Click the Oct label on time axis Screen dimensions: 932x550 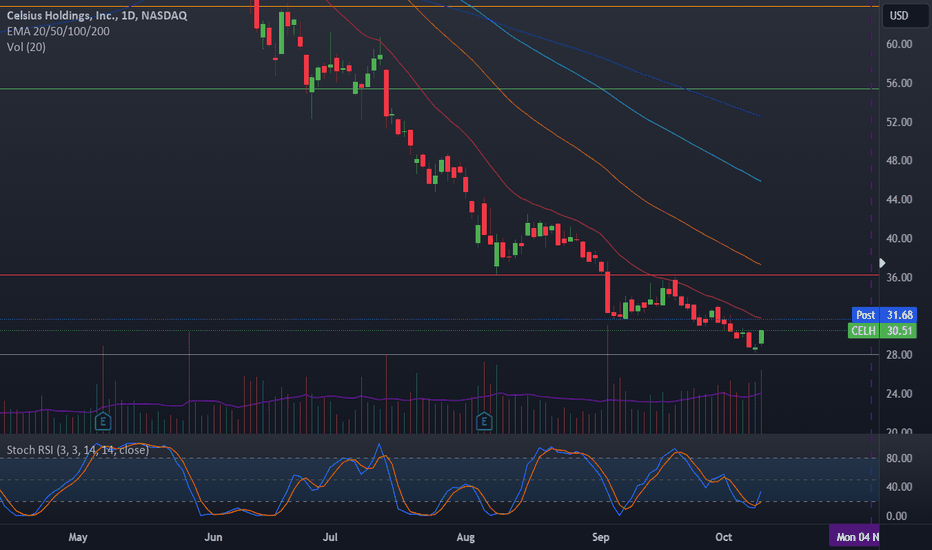point(723,537)
